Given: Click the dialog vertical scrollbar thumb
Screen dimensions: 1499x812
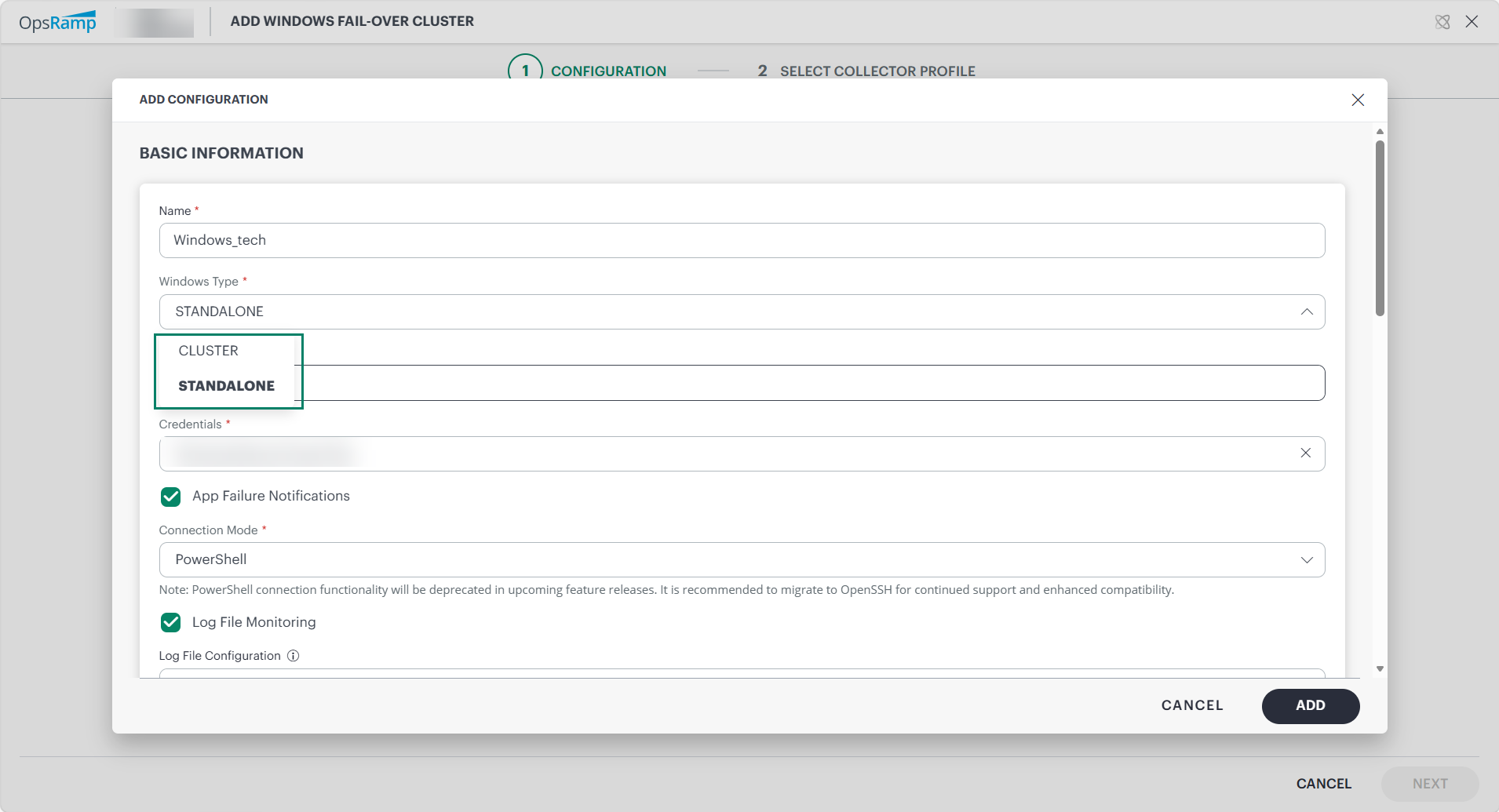Looking at the screenshot, I should (1380, 228).
